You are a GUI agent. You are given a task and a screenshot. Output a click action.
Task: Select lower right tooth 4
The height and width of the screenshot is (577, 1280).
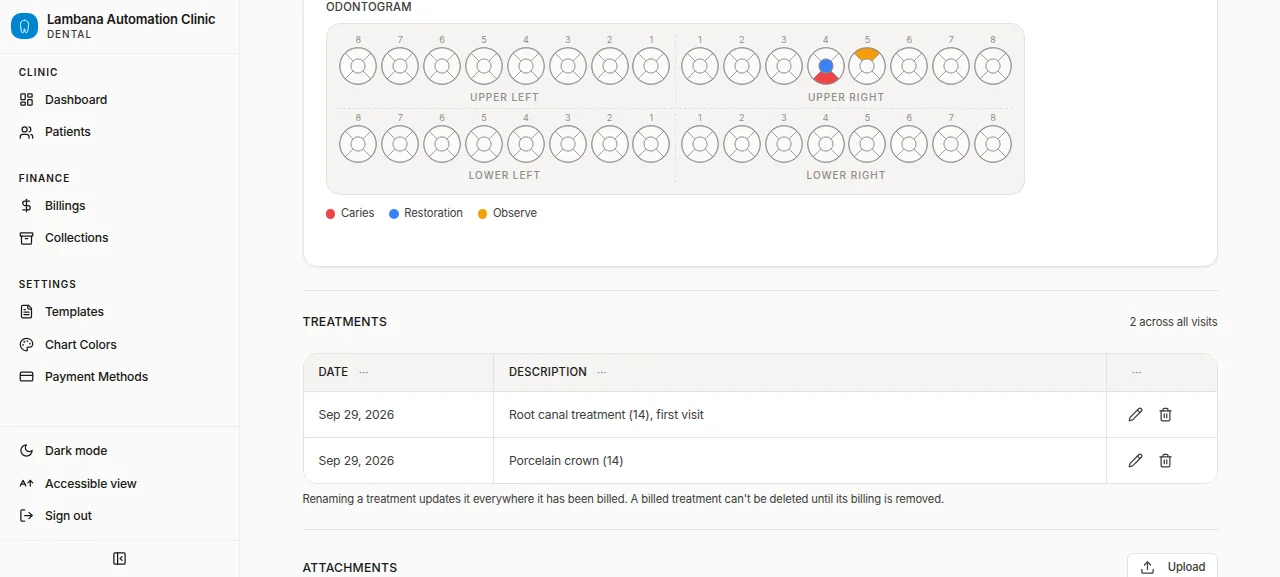[x=826, y=145]
